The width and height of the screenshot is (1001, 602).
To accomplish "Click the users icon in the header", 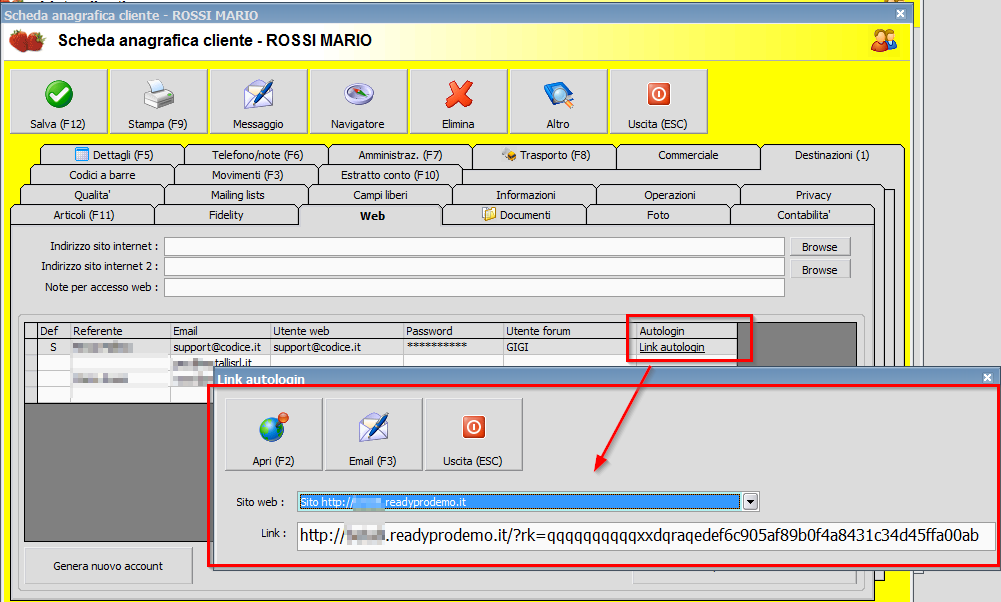I will click(884, 40).
